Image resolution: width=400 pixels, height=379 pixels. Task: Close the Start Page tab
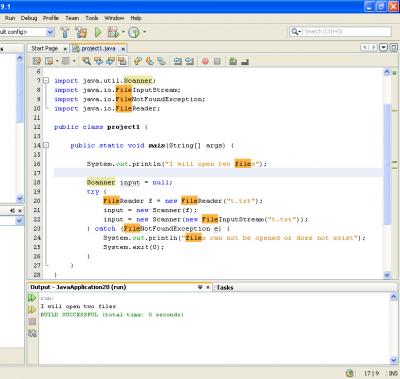(65, 49)
